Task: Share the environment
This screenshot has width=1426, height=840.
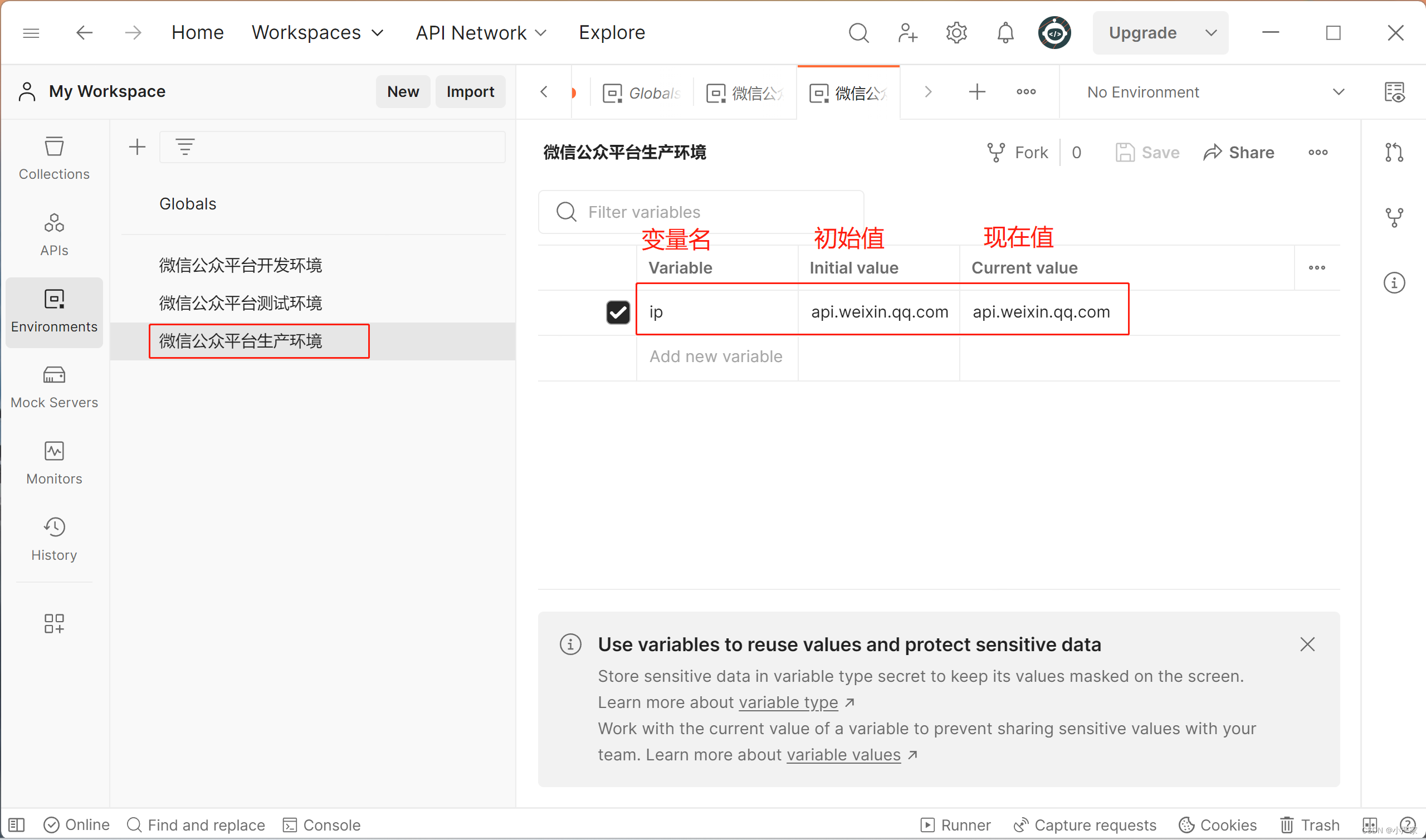Action: (1239, 152)
